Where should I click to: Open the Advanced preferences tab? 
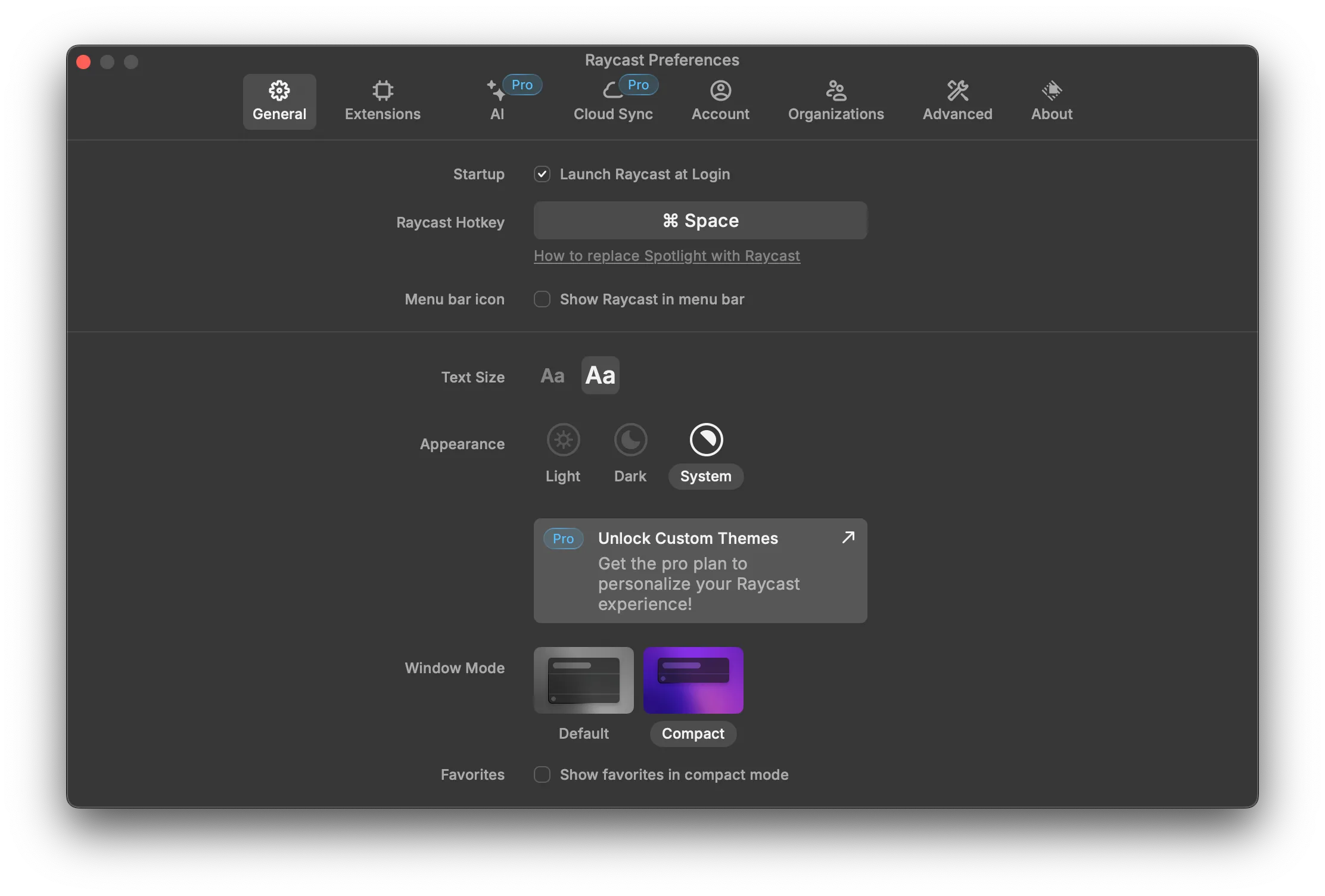[x=957, y=97]
